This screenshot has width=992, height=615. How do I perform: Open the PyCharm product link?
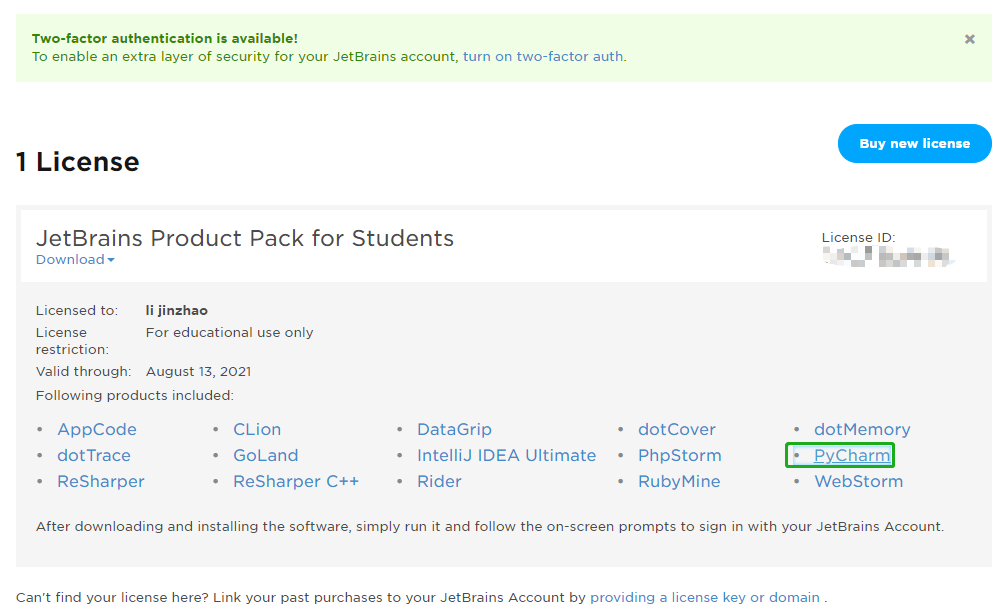coord(852,455)
